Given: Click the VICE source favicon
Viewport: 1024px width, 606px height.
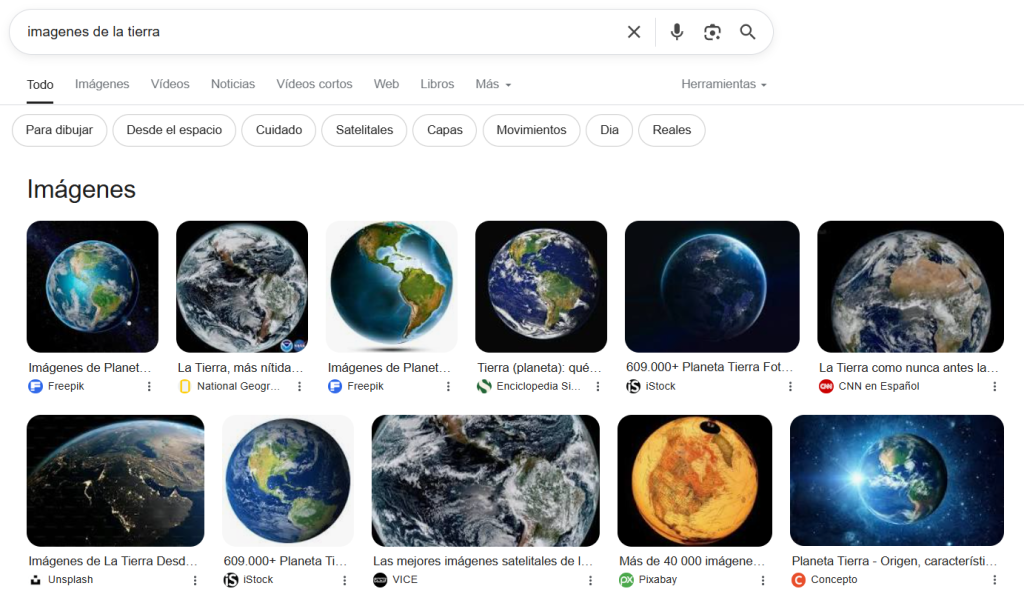Looking at the screenshot, I should click(380, 580).
